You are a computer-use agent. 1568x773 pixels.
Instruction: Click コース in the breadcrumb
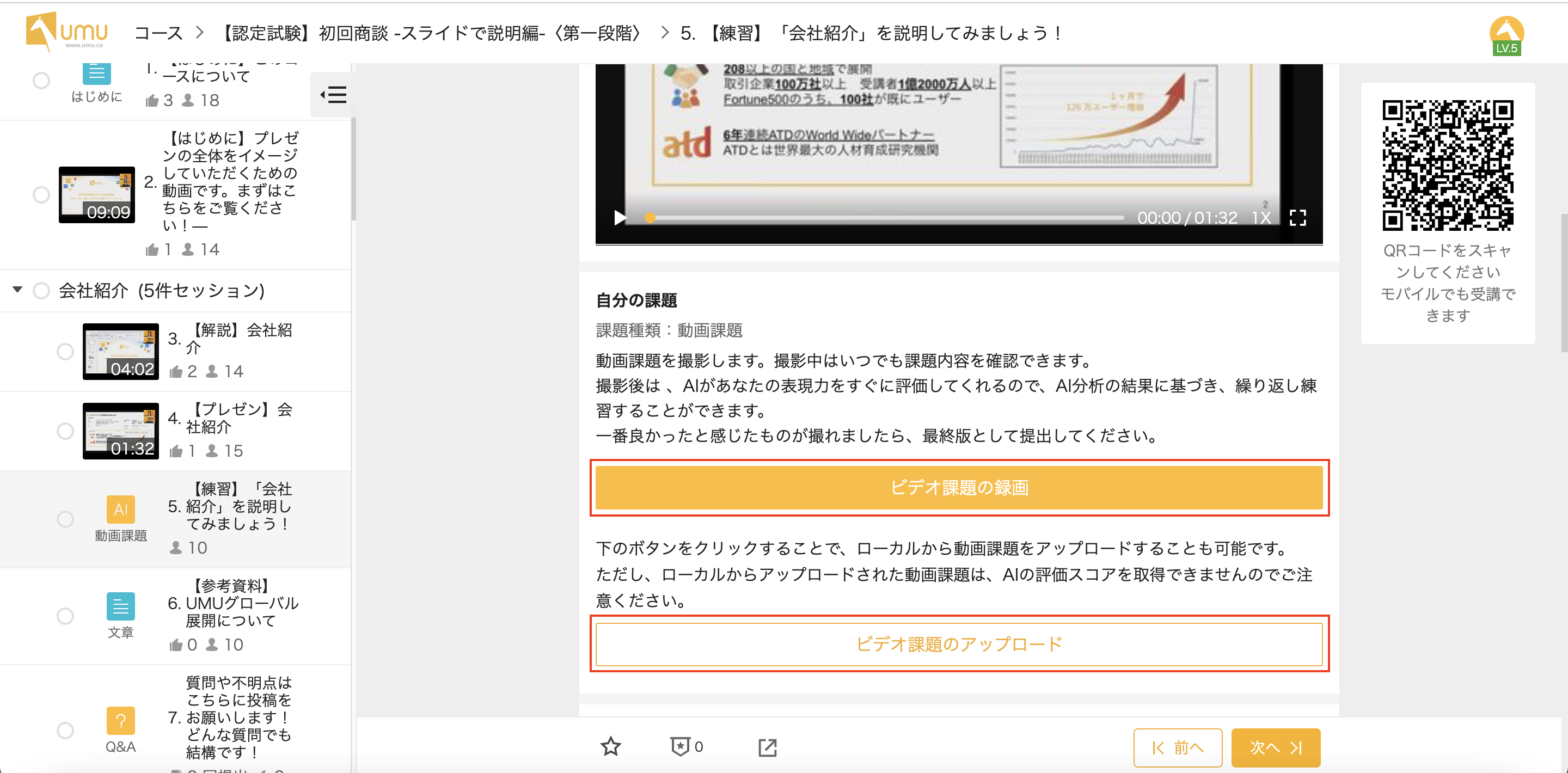point(158,33)
